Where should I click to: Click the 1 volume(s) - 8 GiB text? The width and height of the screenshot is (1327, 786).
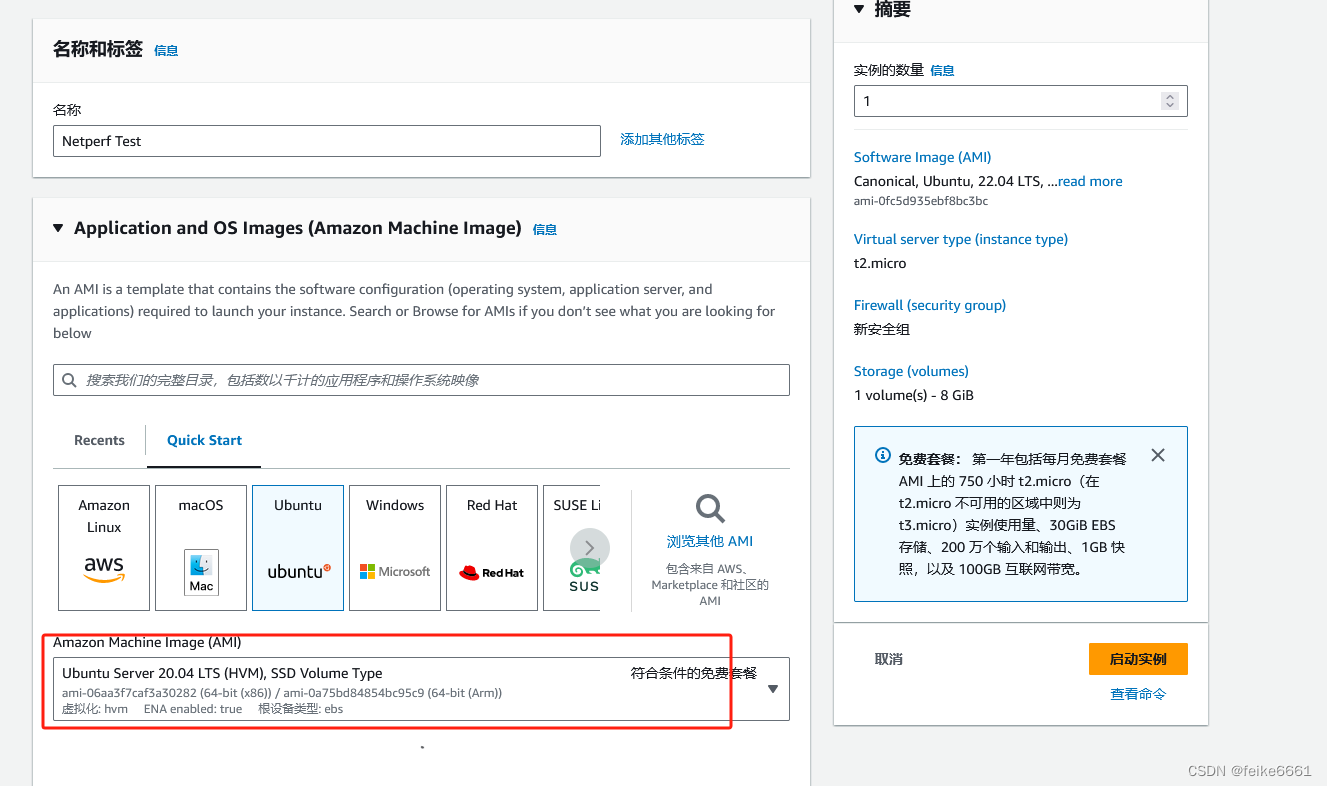pos(914,395)
